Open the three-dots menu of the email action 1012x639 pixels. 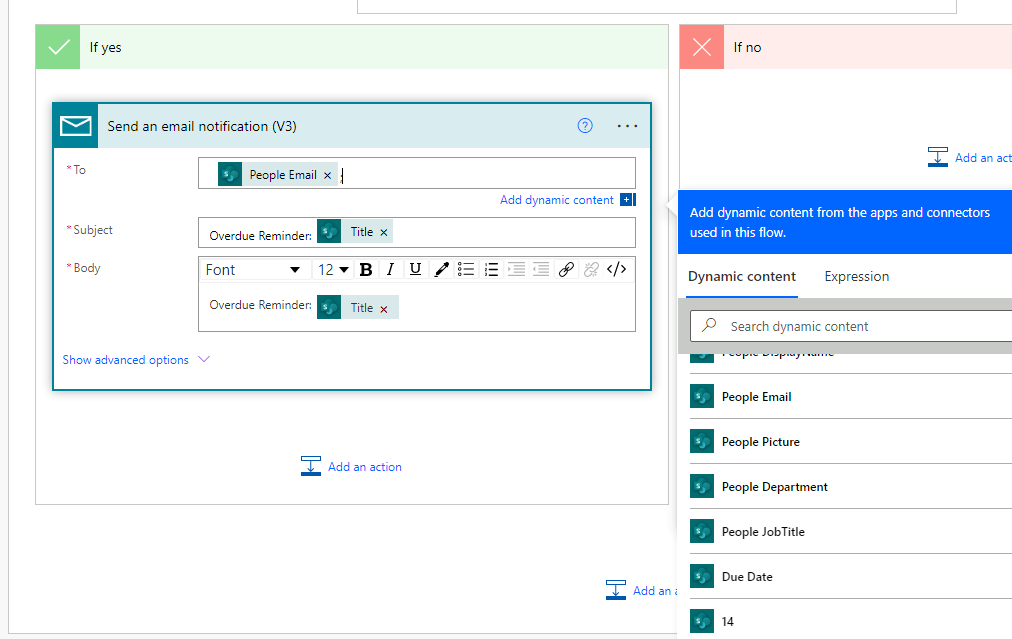click(x=627, y=127)
